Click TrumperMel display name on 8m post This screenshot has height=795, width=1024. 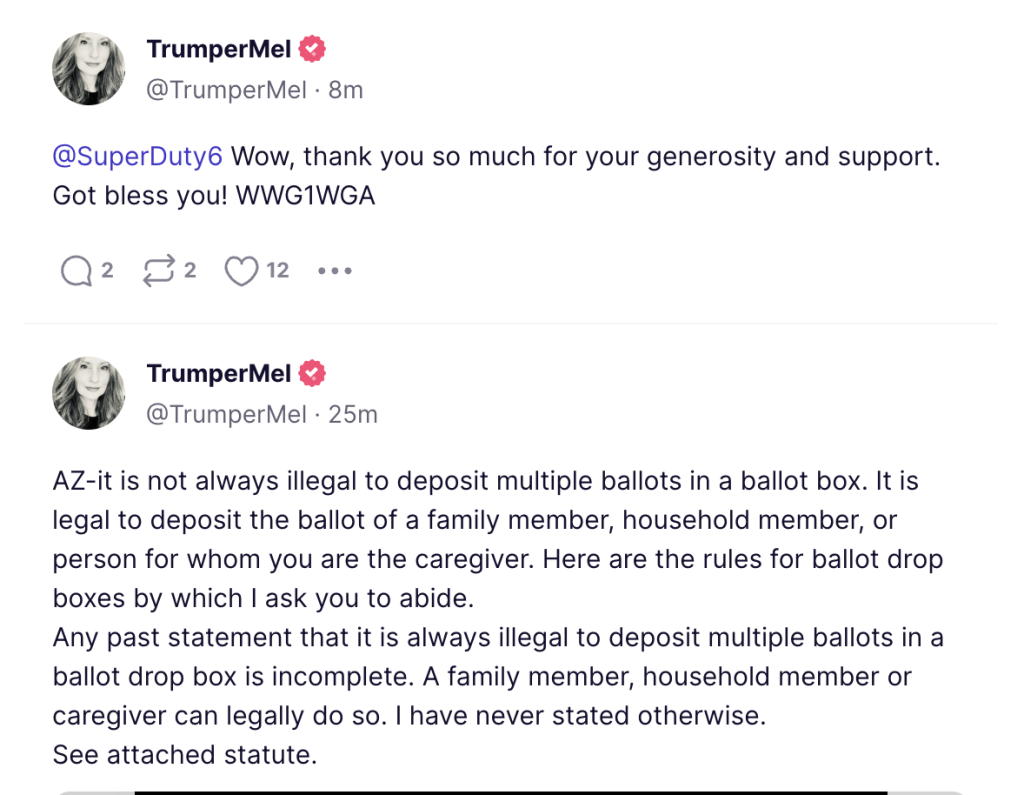click(x=218, y=49)
